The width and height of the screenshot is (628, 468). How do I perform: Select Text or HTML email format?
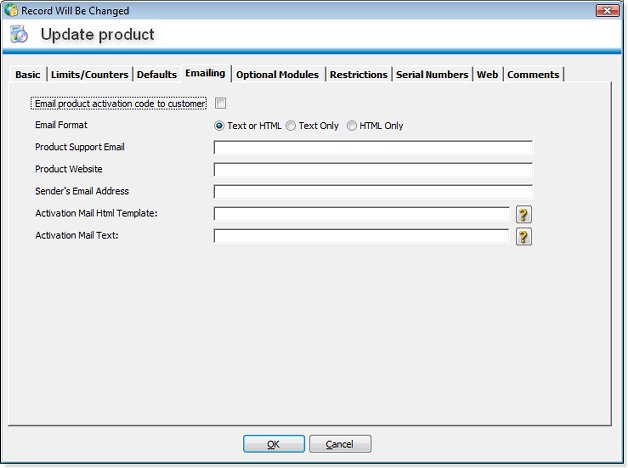pyautogui.click(x=220, y=126)
